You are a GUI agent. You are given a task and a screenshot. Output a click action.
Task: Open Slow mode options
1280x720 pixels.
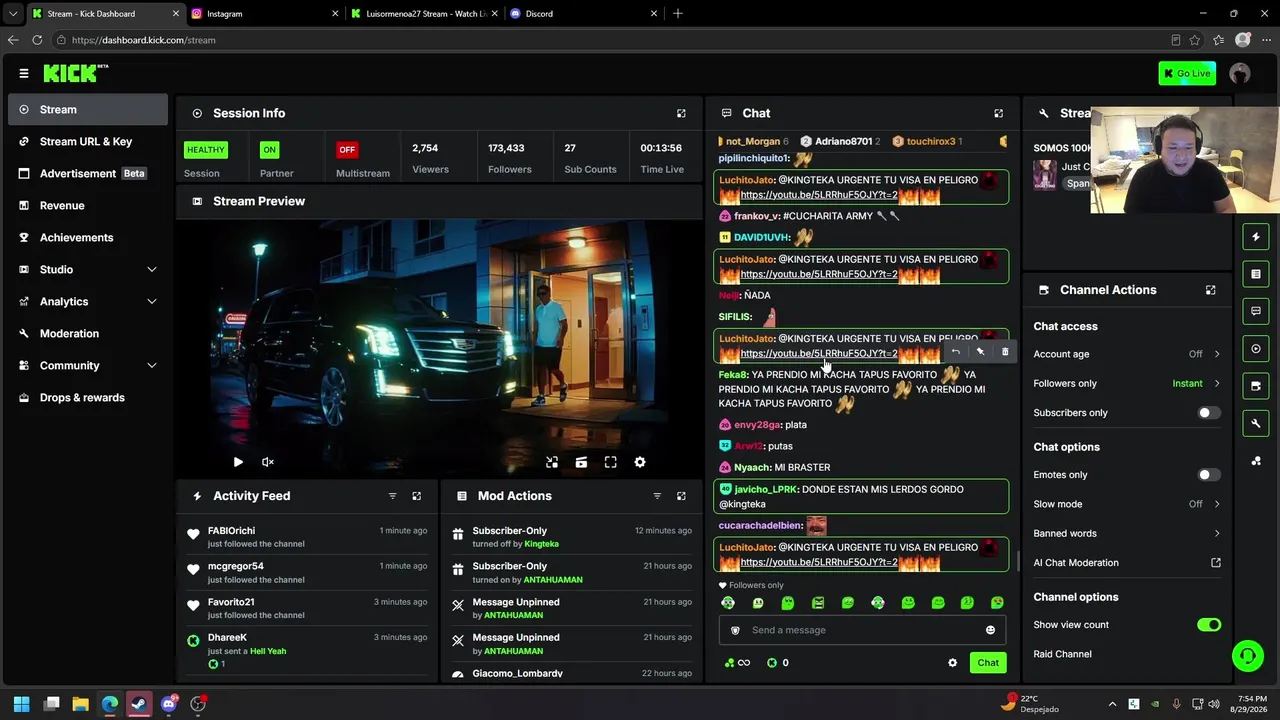[x=1127, y=504]
